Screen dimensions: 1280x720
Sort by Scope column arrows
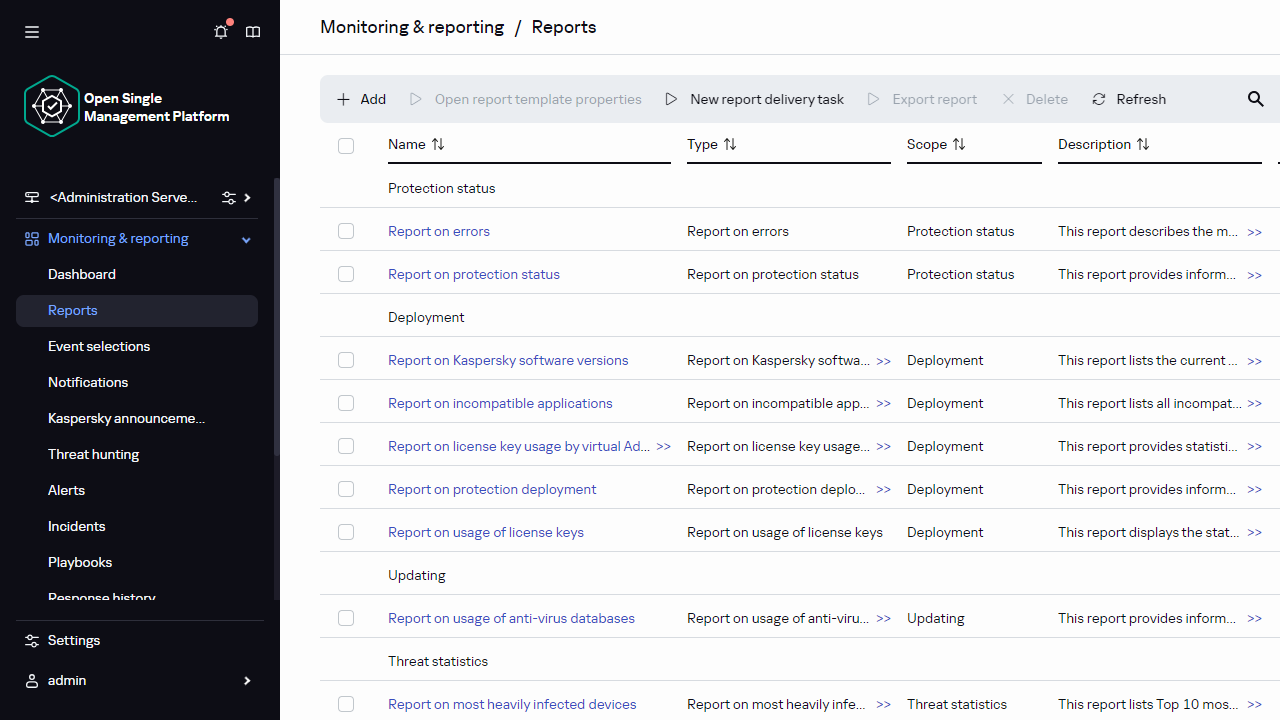click(x=959, y=145)
